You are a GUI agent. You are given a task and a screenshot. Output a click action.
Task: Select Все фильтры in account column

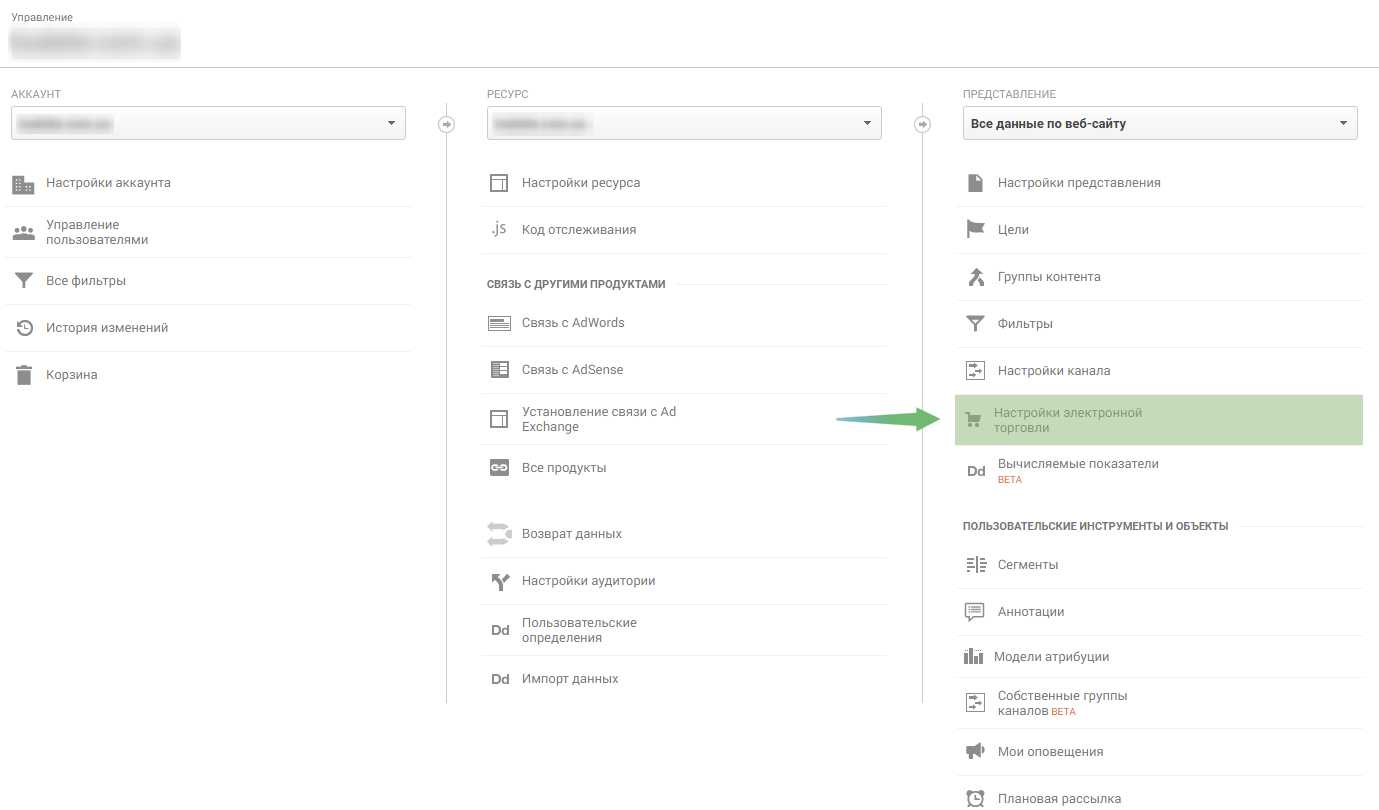tap(86, 281)
